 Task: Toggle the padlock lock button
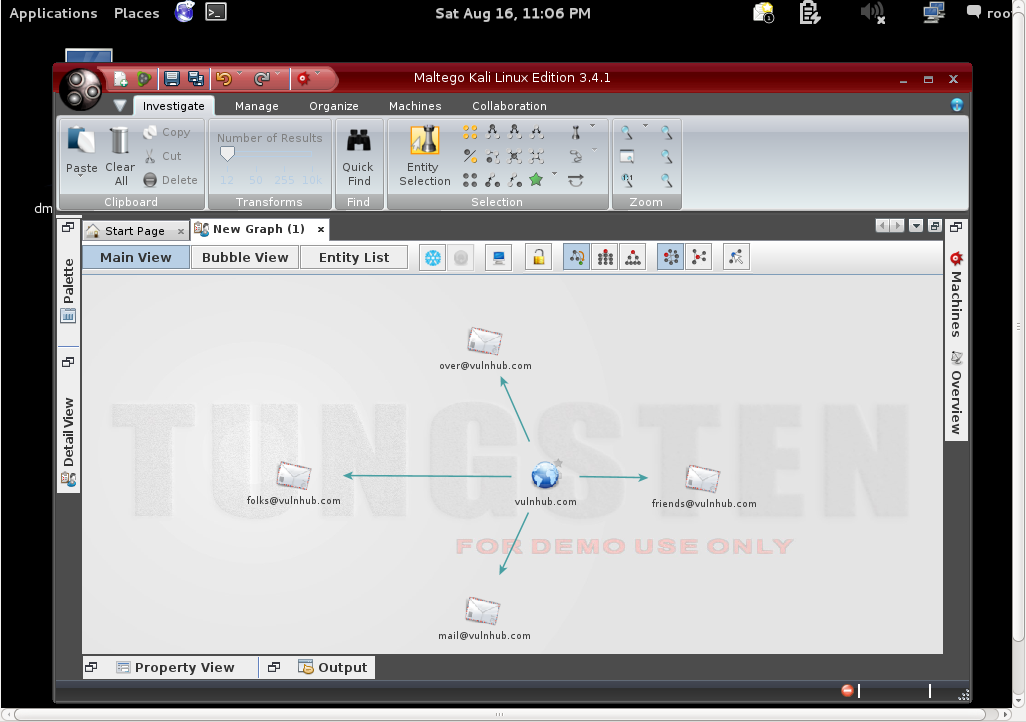(x=539, y=258)
